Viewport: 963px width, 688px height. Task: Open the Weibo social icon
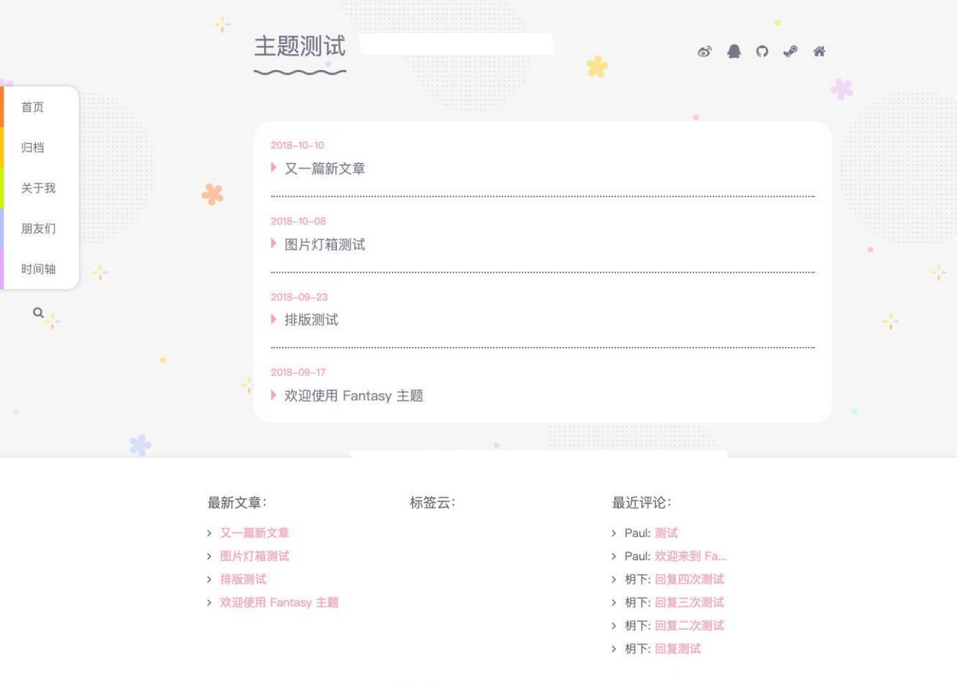pos(704,52)
